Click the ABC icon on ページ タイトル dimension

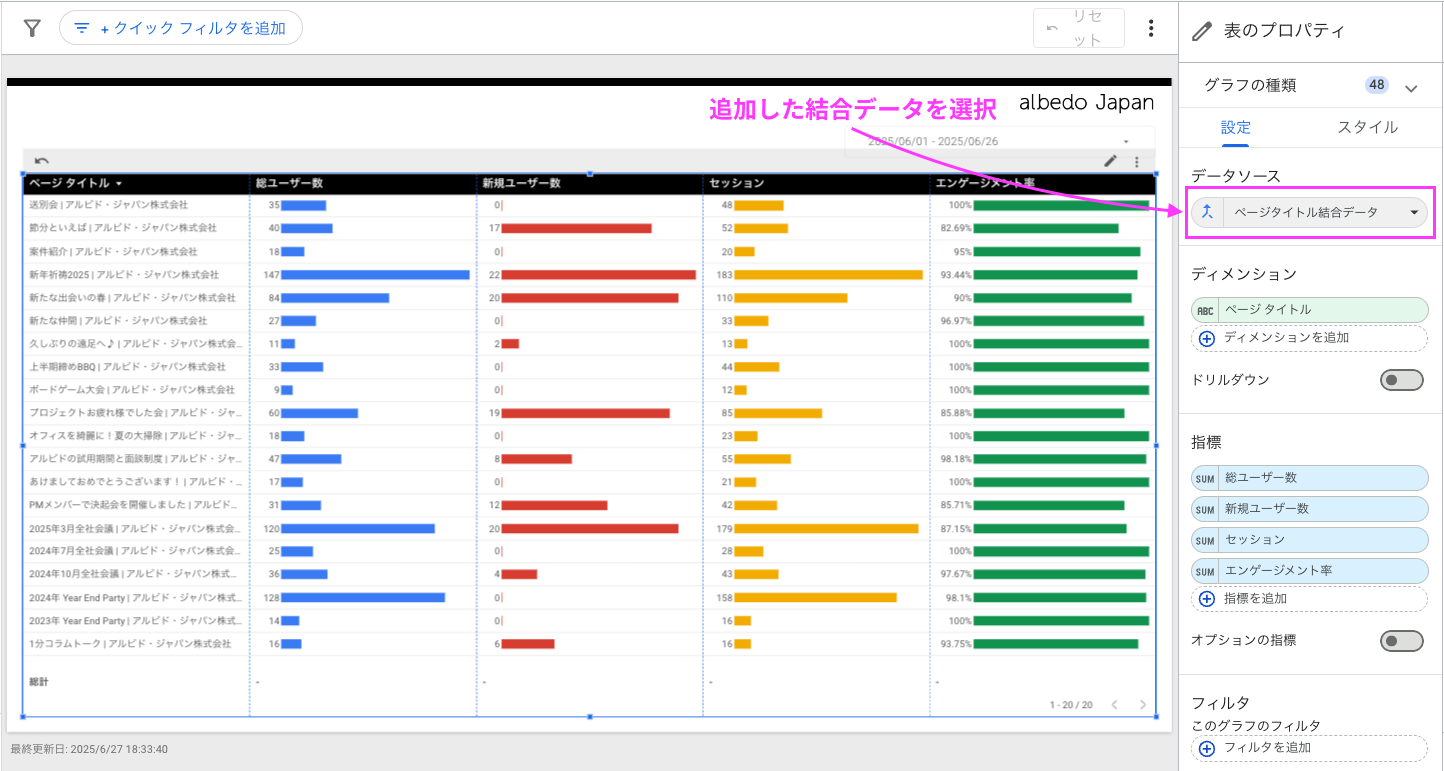coord(1206,310)
